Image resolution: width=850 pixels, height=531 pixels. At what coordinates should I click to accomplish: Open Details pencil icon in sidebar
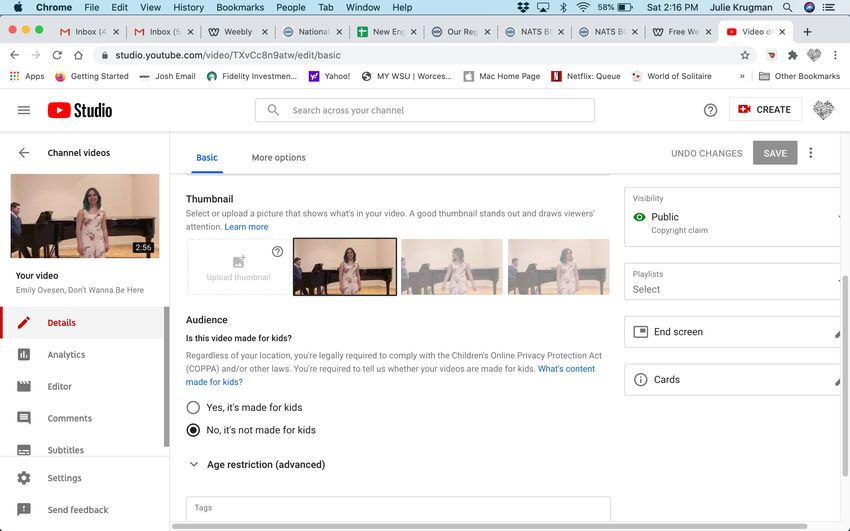pos(24,322)
